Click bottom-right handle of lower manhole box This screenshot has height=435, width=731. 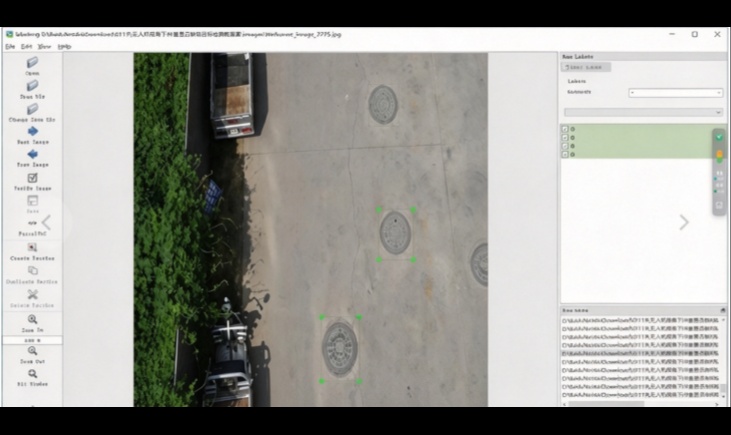(359, 381)
